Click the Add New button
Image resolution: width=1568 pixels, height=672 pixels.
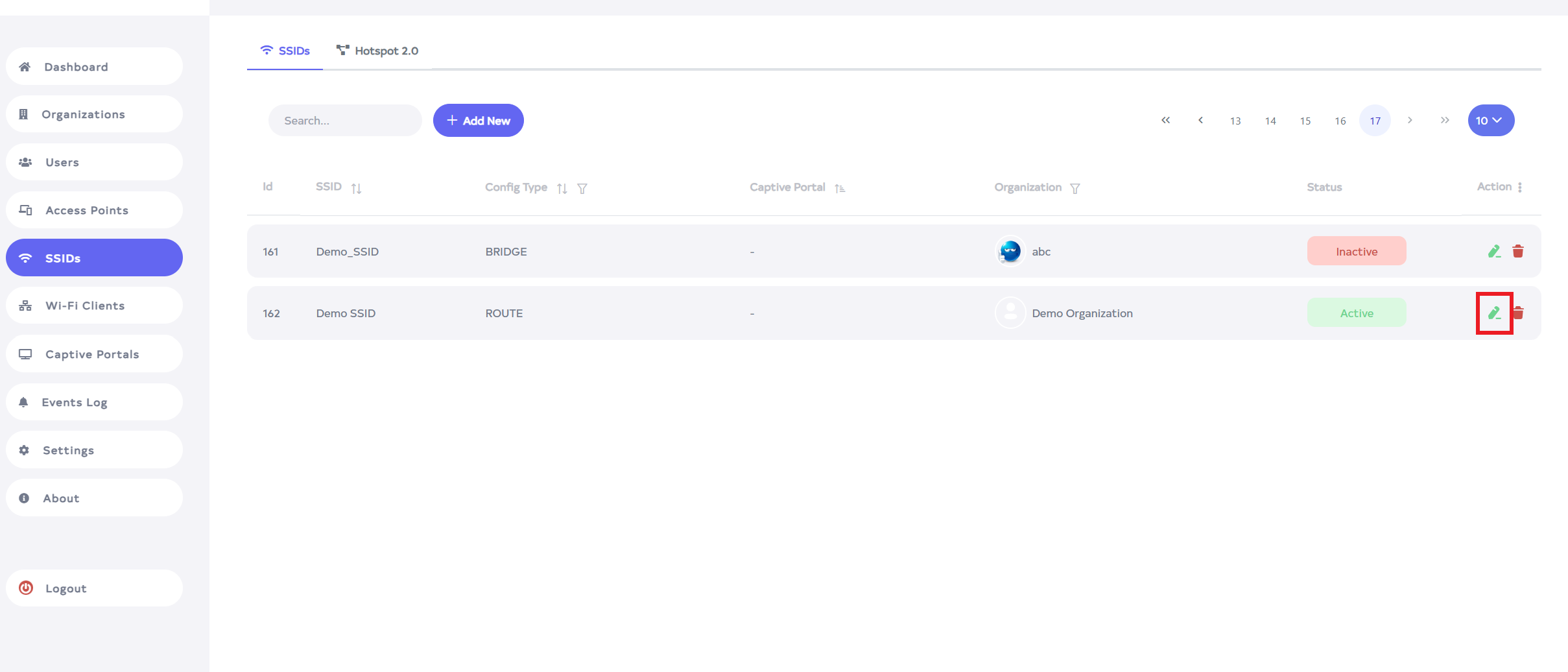[x=479, y=121]
